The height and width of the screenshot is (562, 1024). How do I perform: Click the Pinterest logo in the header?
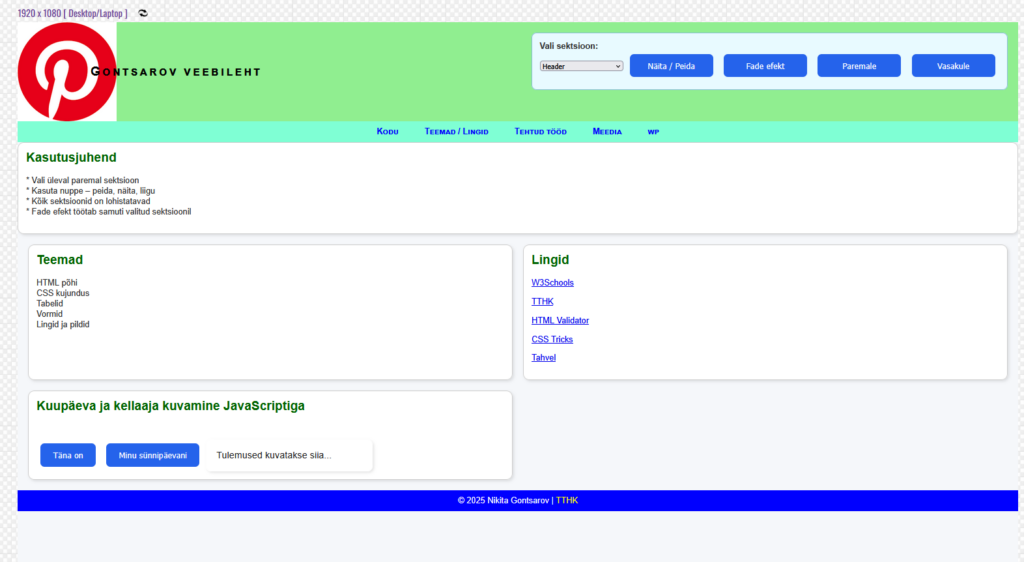[x=67, y=72]
